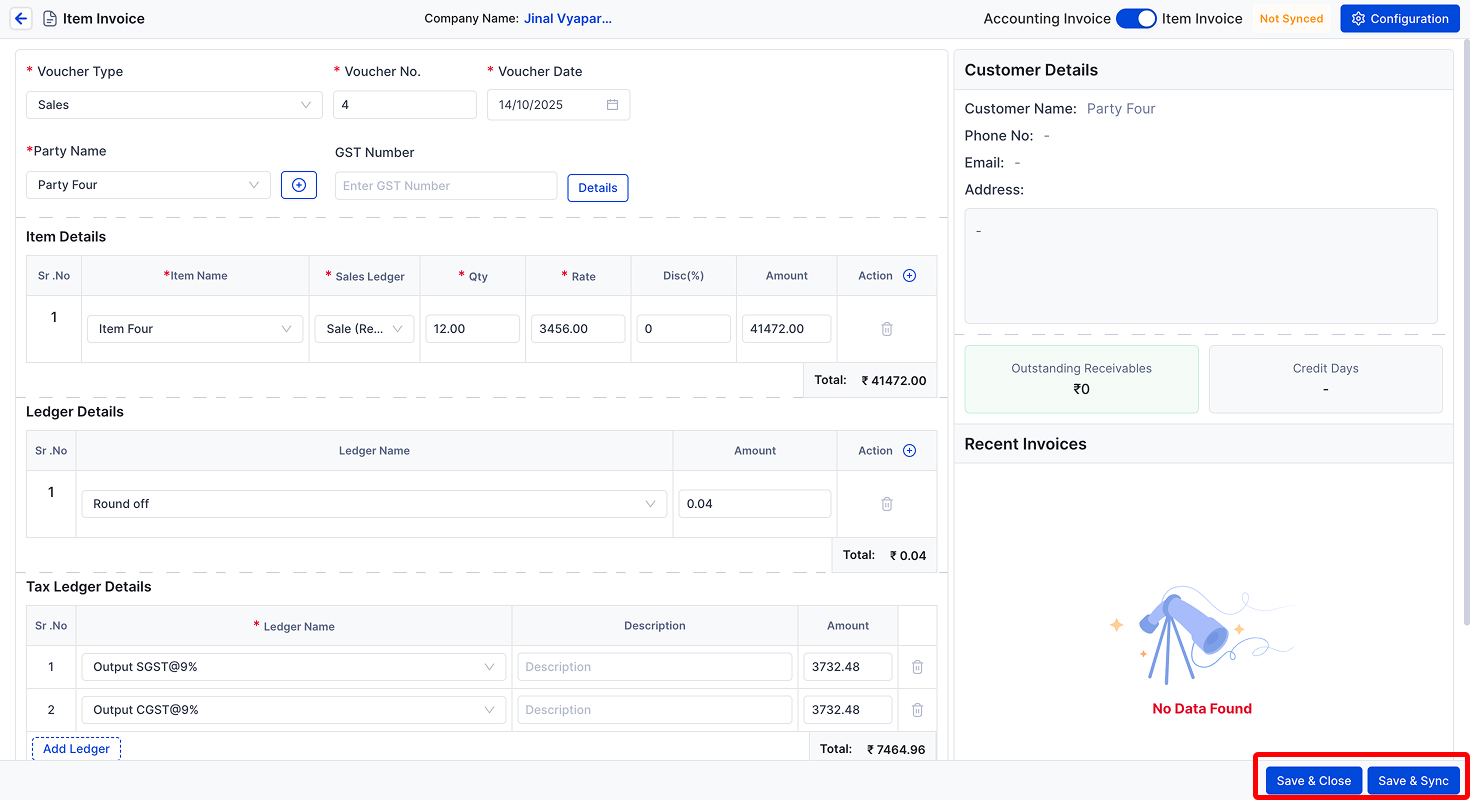
Task: Delete the Item Four row
Action: (x=886, y=329)
